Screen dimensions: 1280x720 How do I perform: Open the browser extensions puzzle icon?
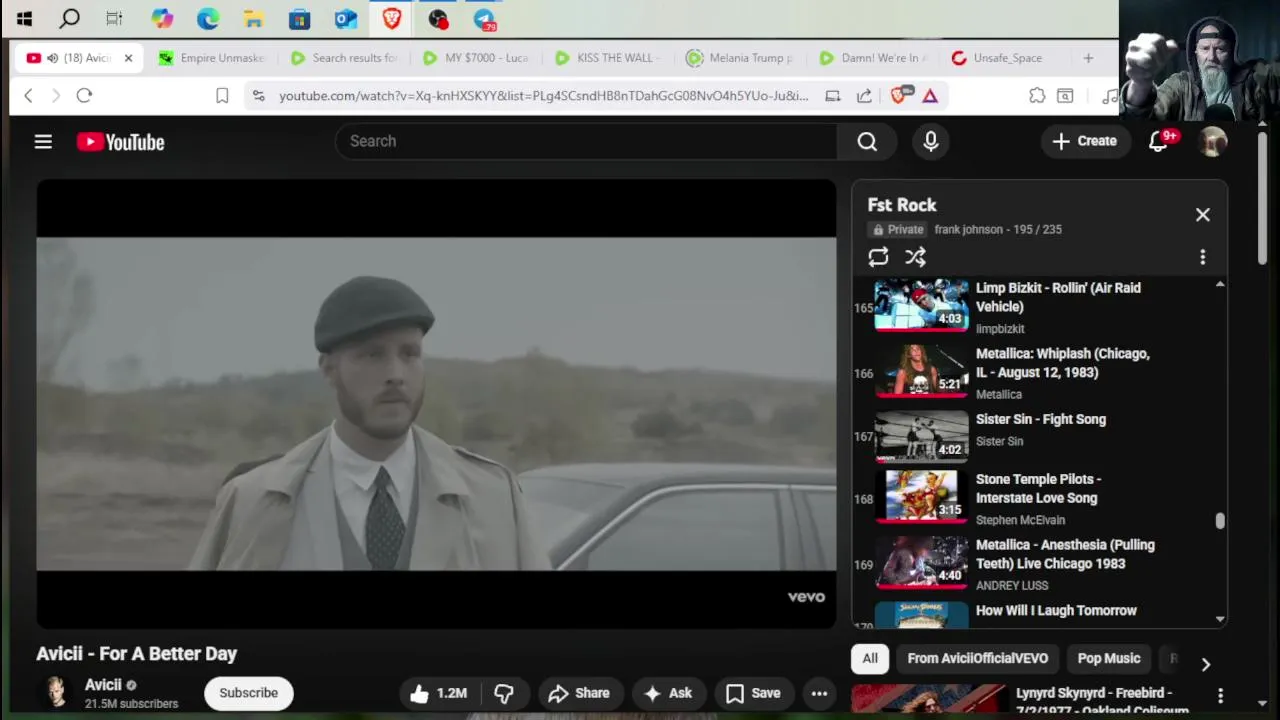1037,96
